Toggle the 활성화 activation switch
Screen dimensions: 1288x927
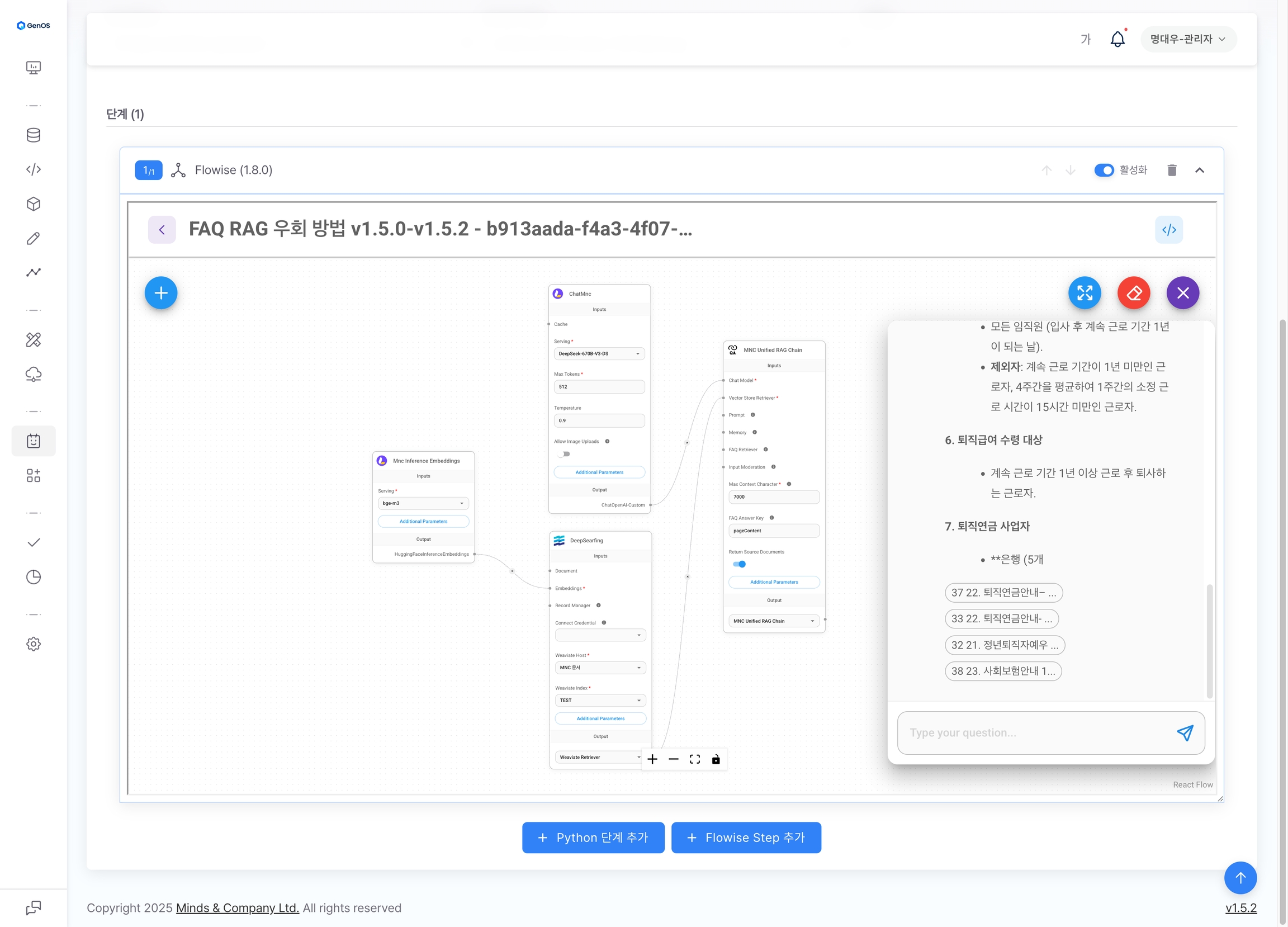1104,171
